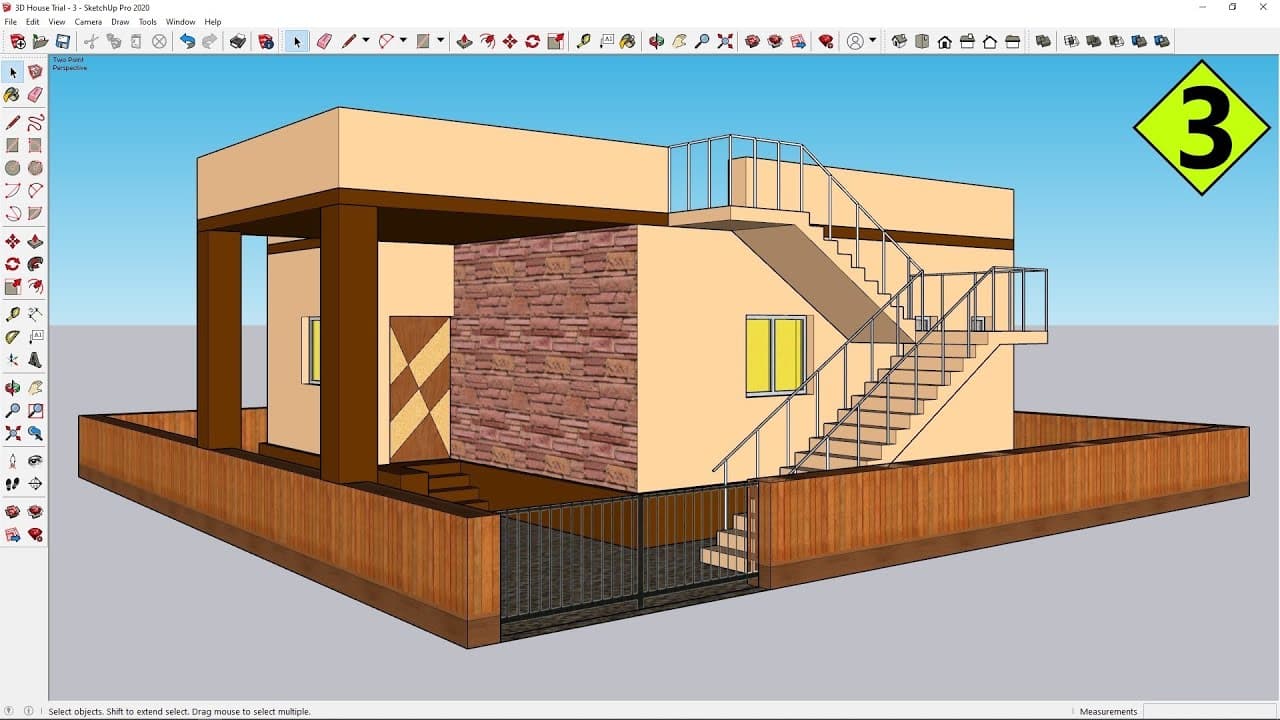
Task: Click the Save floppy disk icon
Action: click(x=63, y=41)
